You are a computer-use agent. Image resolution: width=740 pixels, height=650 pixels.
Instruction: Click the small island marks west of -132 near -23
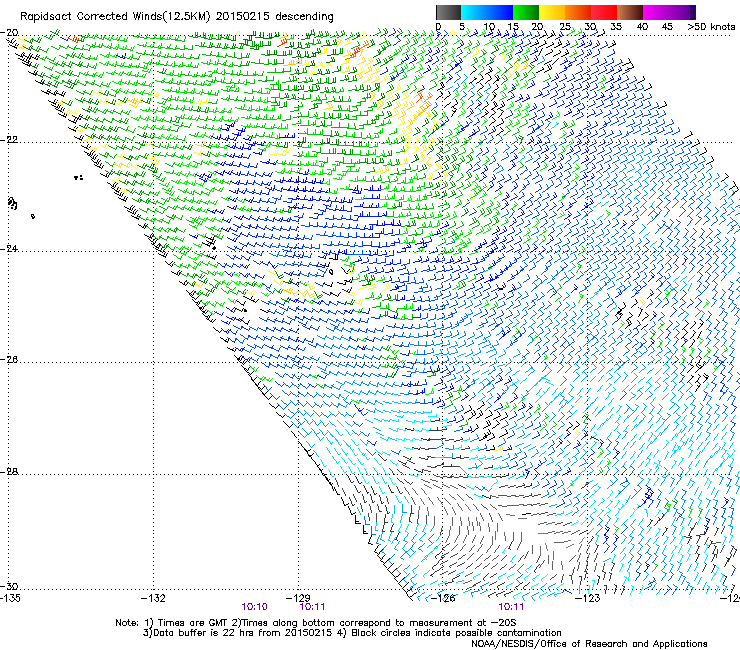78,177
